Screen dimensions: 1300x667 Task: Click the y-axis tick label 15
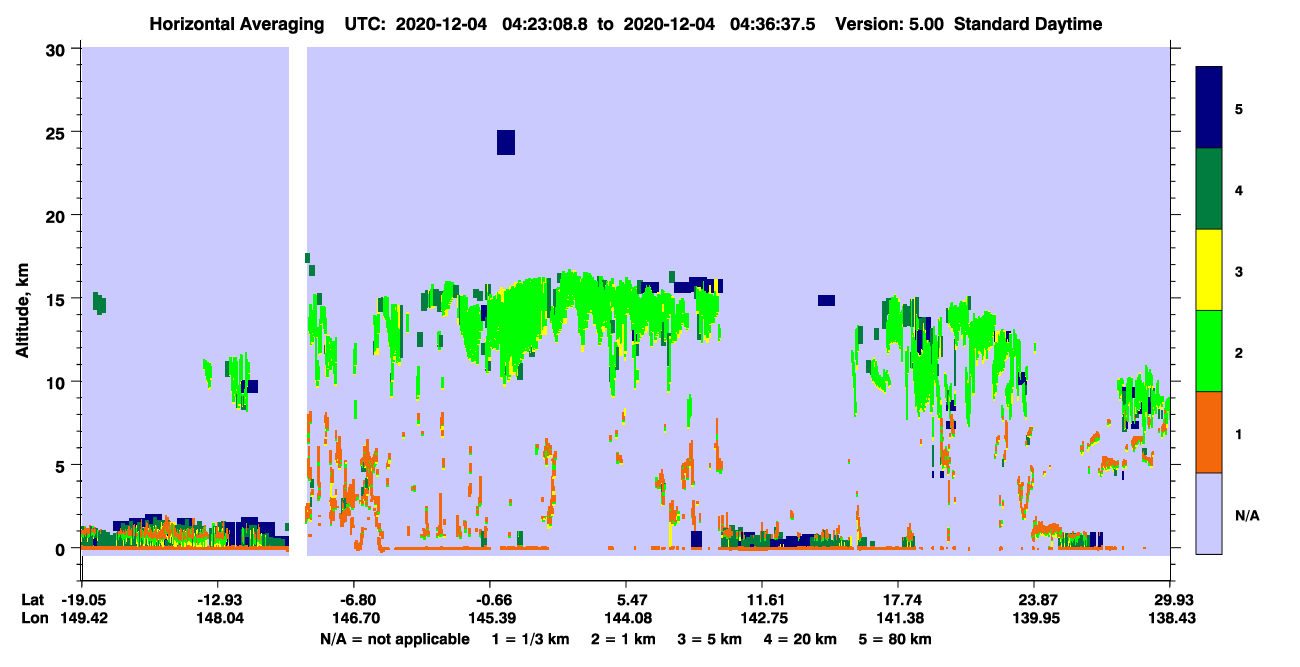[57, 299]
